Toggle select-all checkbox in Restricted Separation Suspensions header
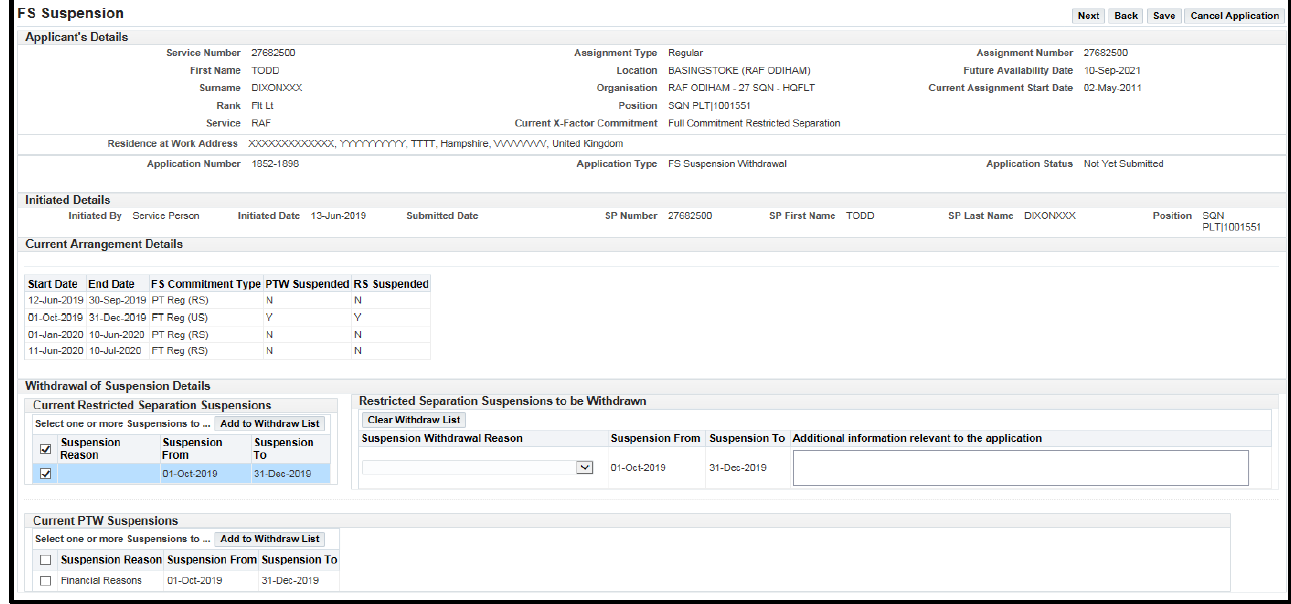The width and height of the screenshot is (1291, 604). 45,449
